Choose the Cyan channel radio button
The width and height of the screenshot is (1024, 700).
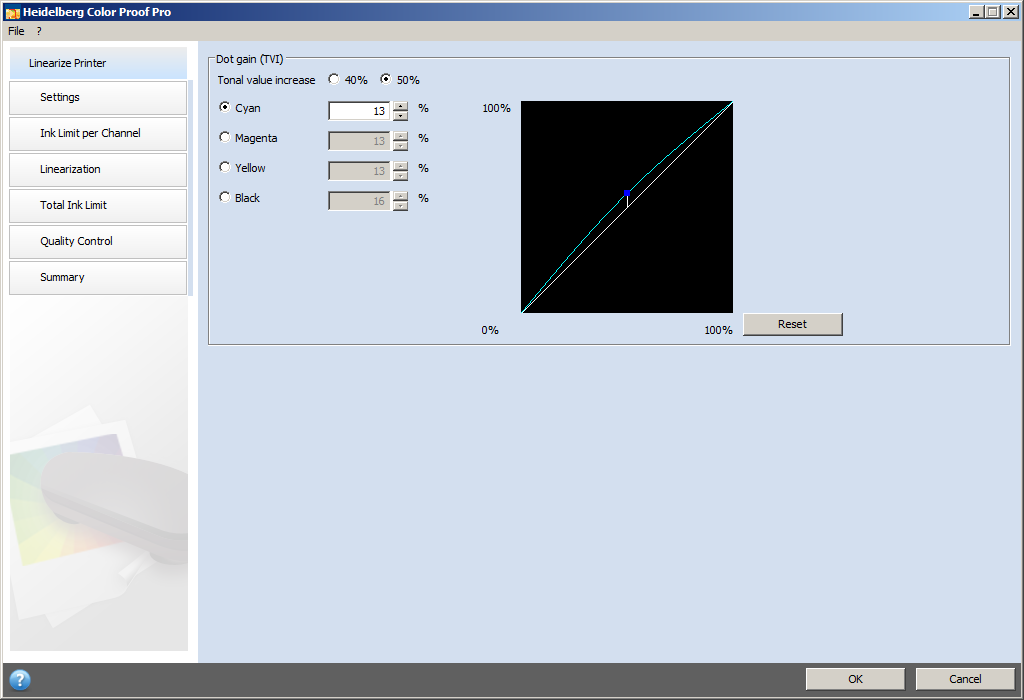(225, 107)
